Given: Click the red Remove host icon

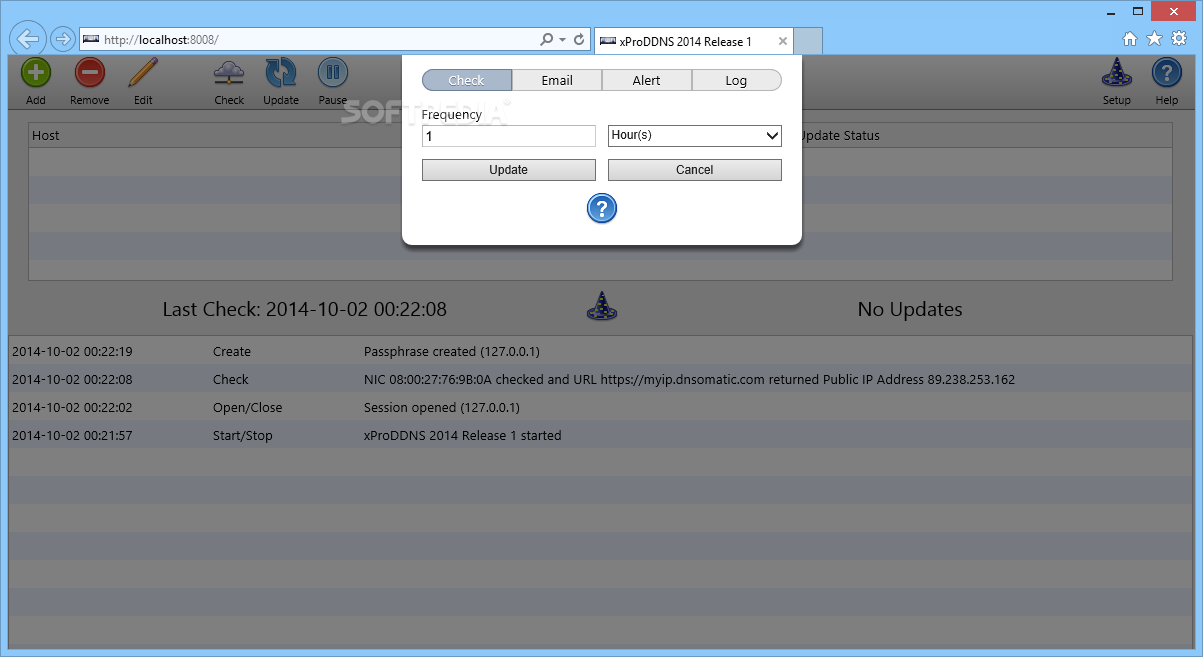Looking at the screenshot, I should (x=90, y=72).
